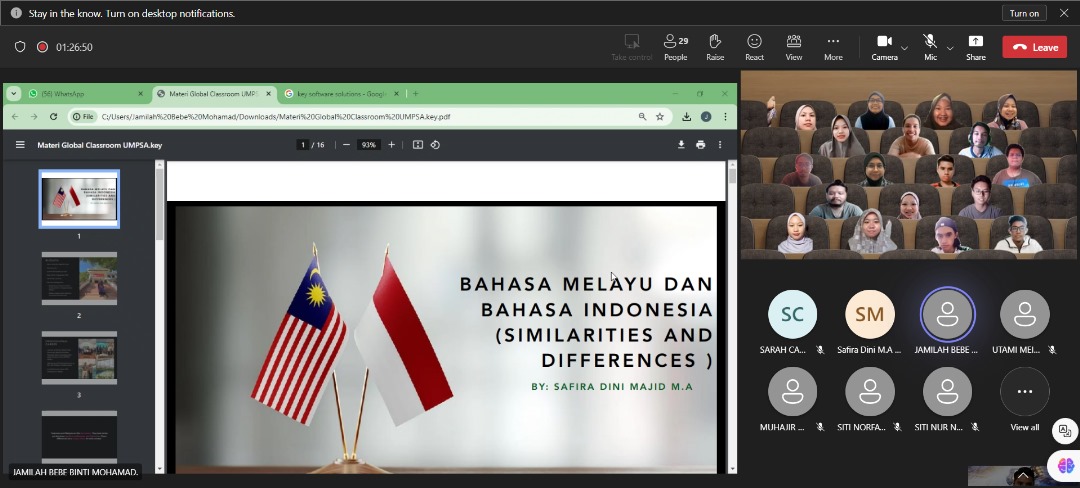Click the browser address bar URL
This screenshot has width=1080, height=488.
pos(276,116)
